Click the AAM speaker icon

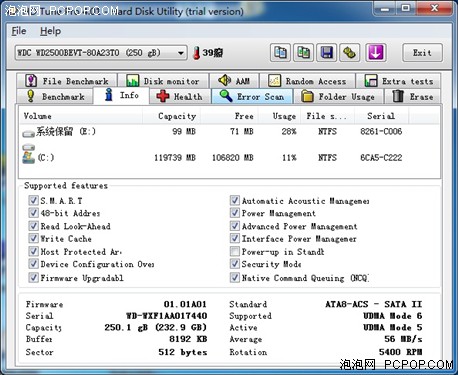pos(224,80)
